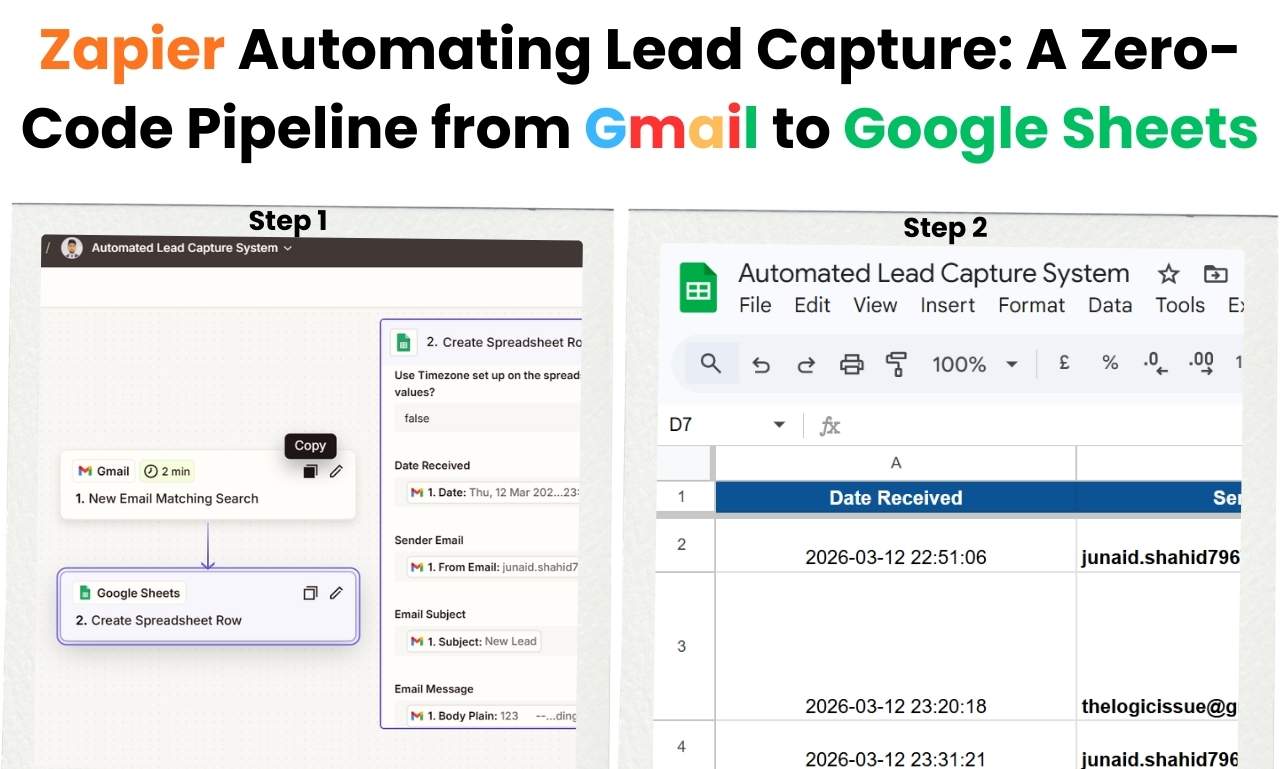Click the Google Sheets logo icon

(698, 288)
